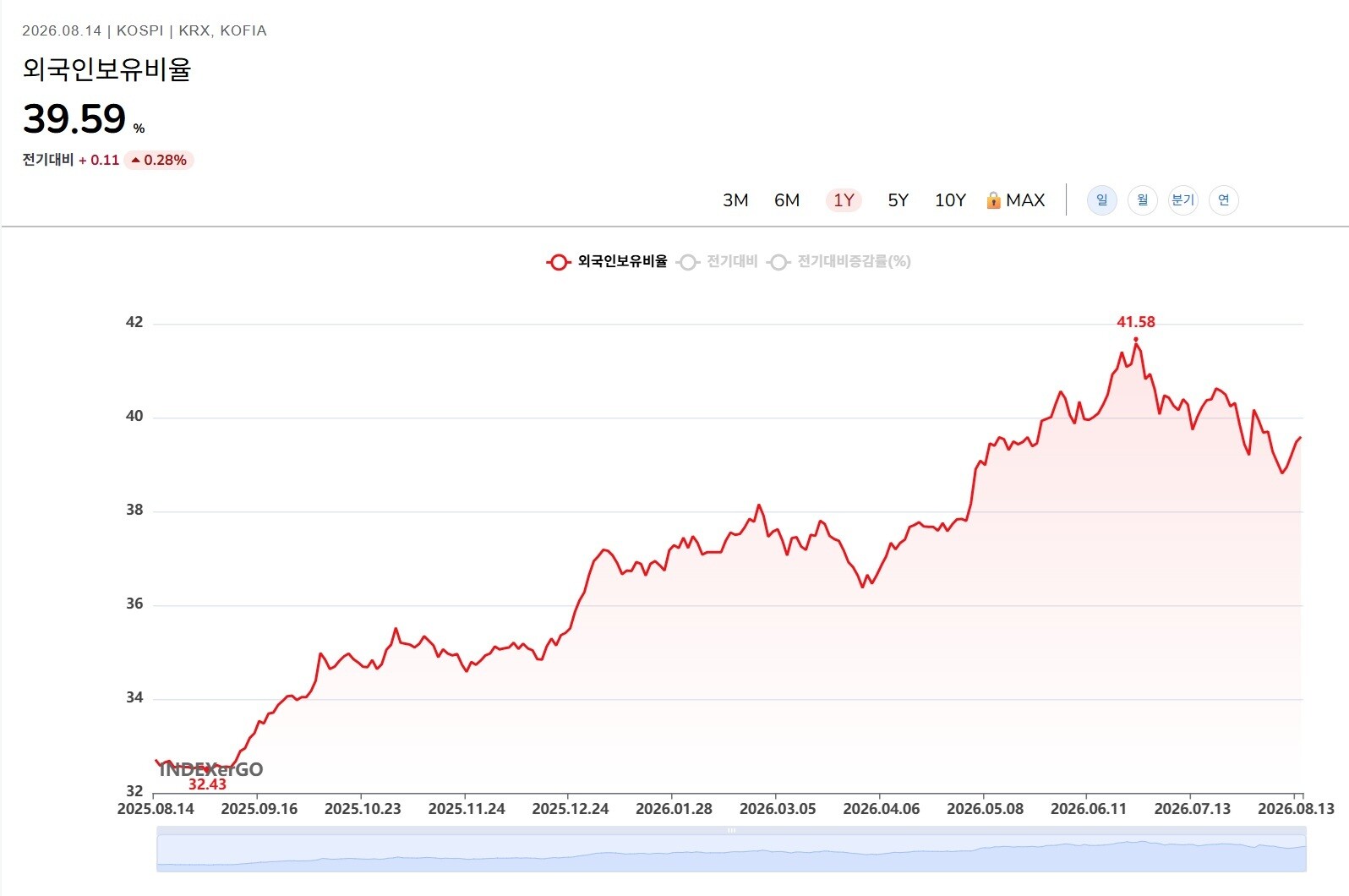This screenshot has width=1349, height=896.
Task: Click the 2026.08.13 x-axis date
Action: click(1296, 809)
